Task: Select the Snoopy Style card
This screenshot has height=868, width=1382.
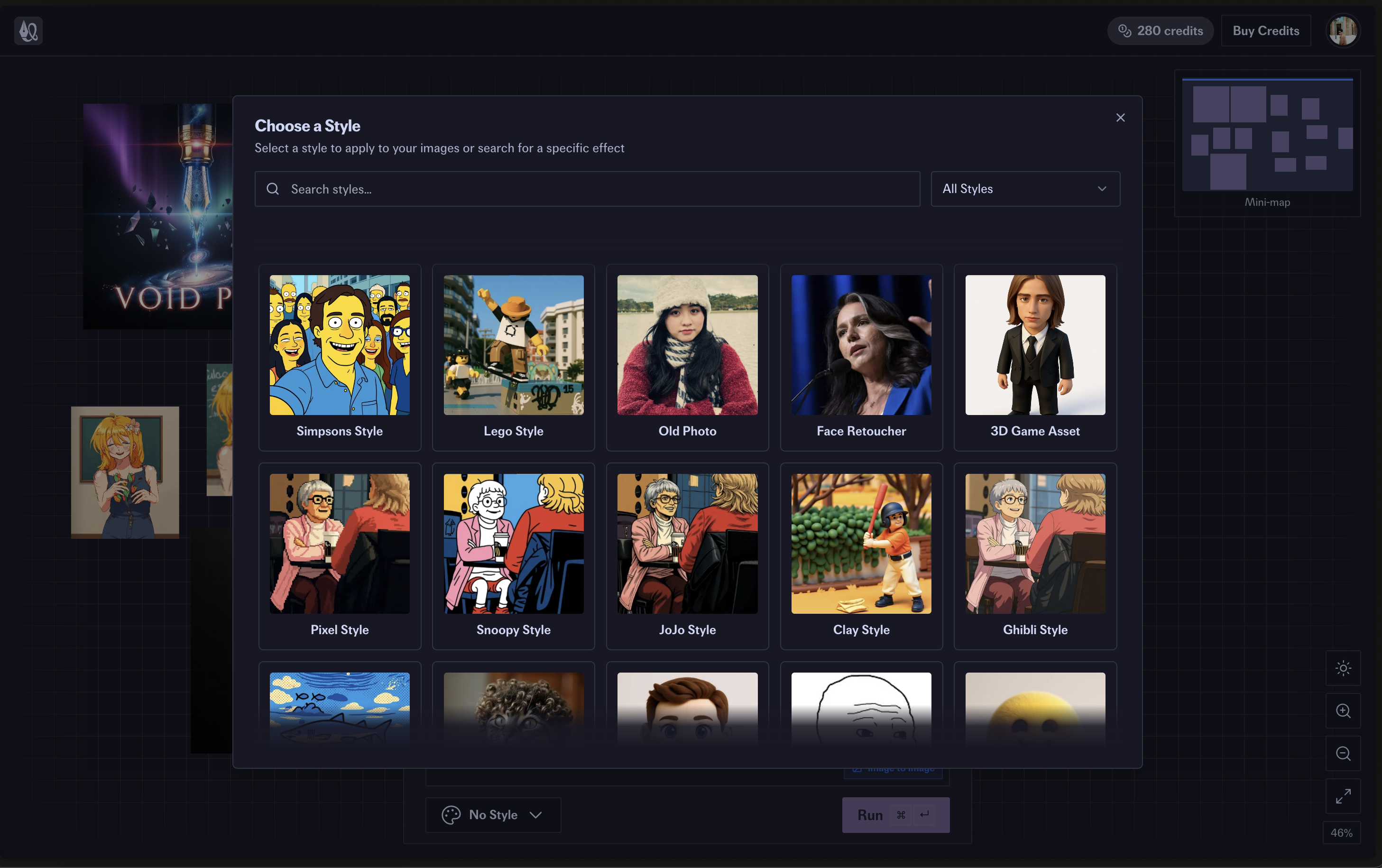Action: point(513,556)
